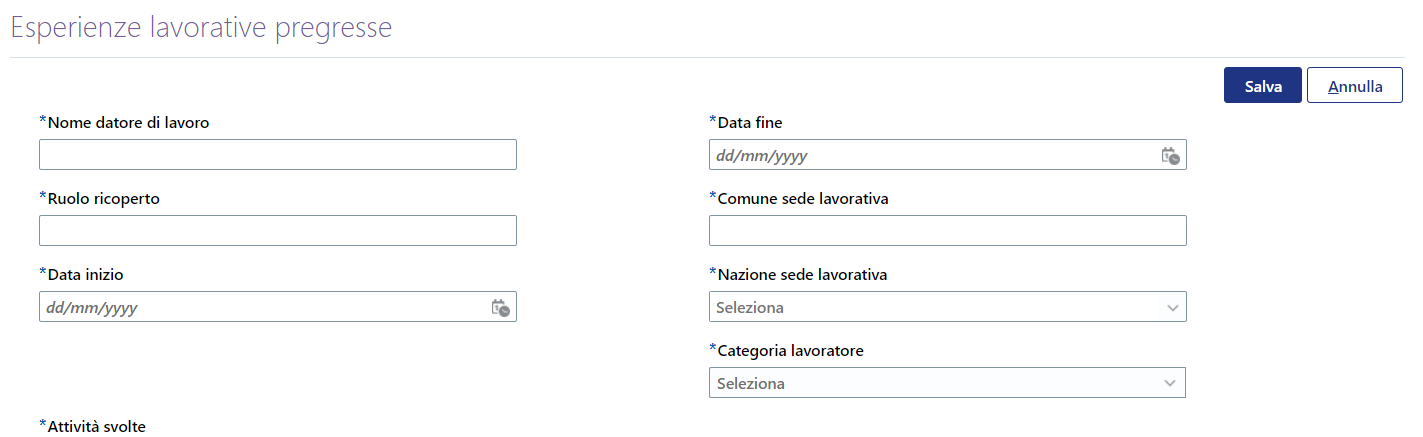
Task: Select the Data inizio date text box
Action: [x=278, y=307]
